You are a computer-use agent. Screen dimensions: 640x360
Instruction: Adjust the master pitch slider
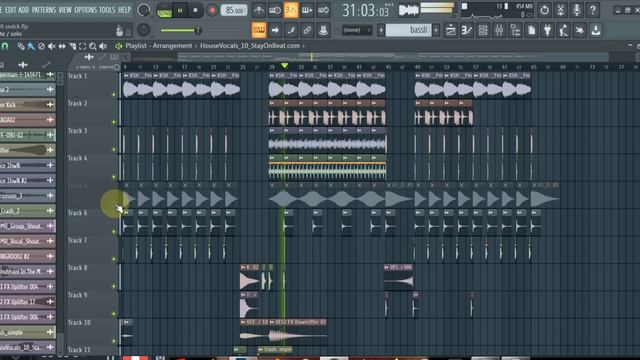(180, 30)
